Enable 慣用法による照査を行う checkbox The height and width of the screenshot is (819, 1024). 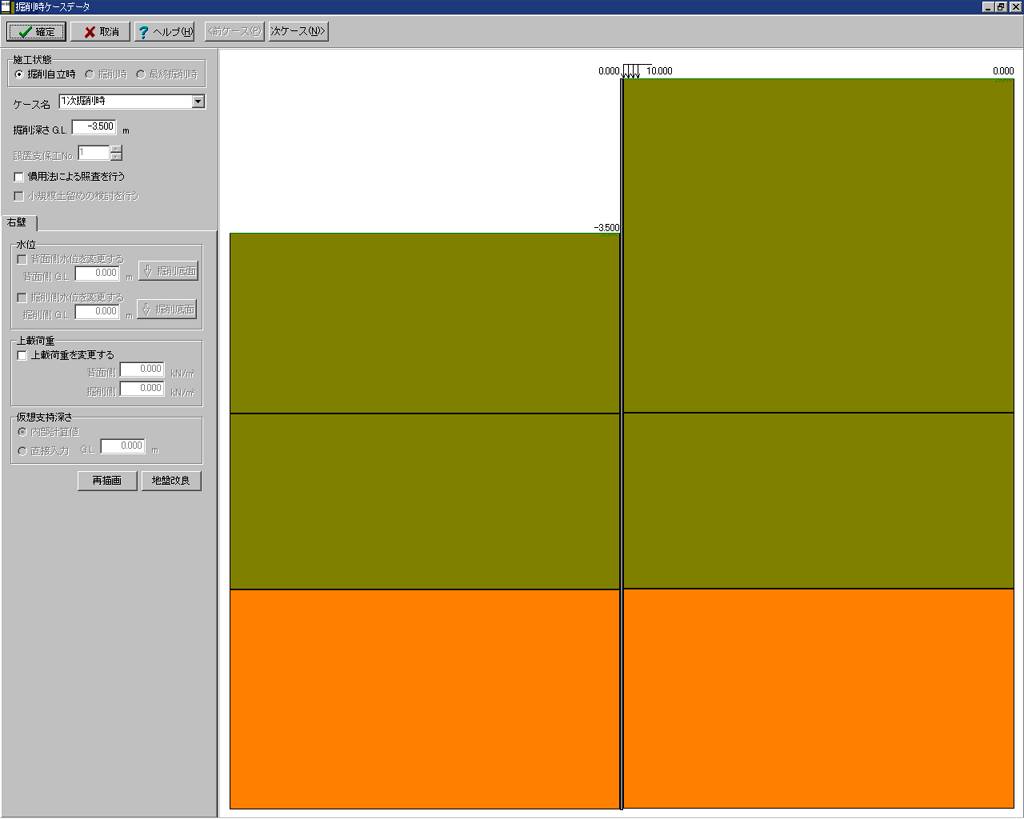[19, 177]
